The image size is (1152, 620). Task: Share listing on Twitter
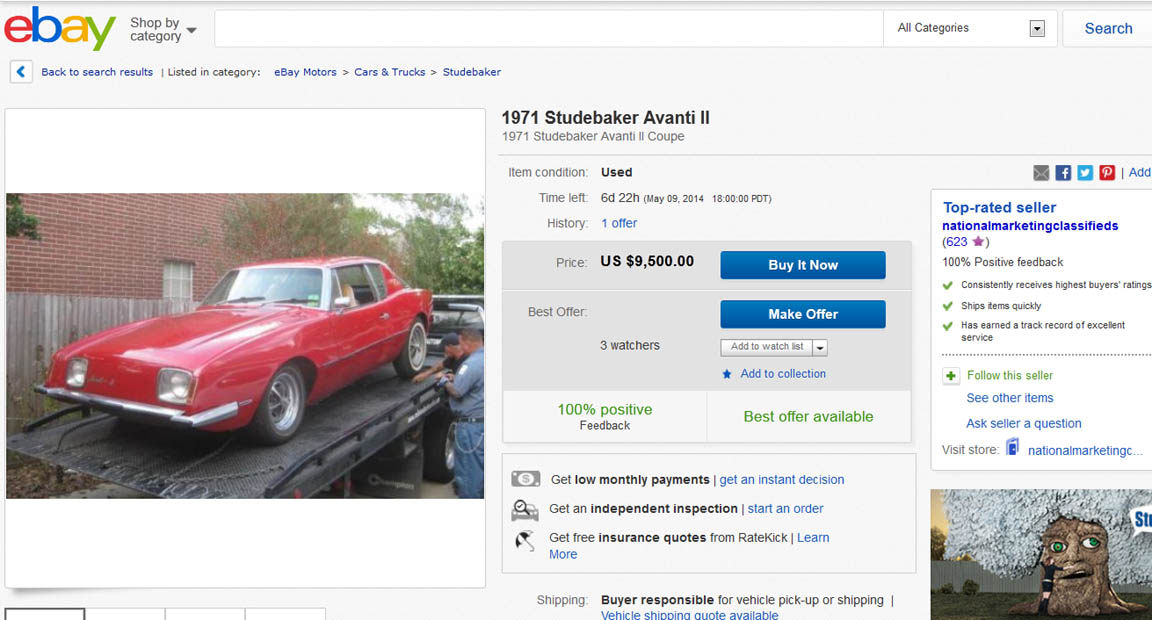point(1085,173)
